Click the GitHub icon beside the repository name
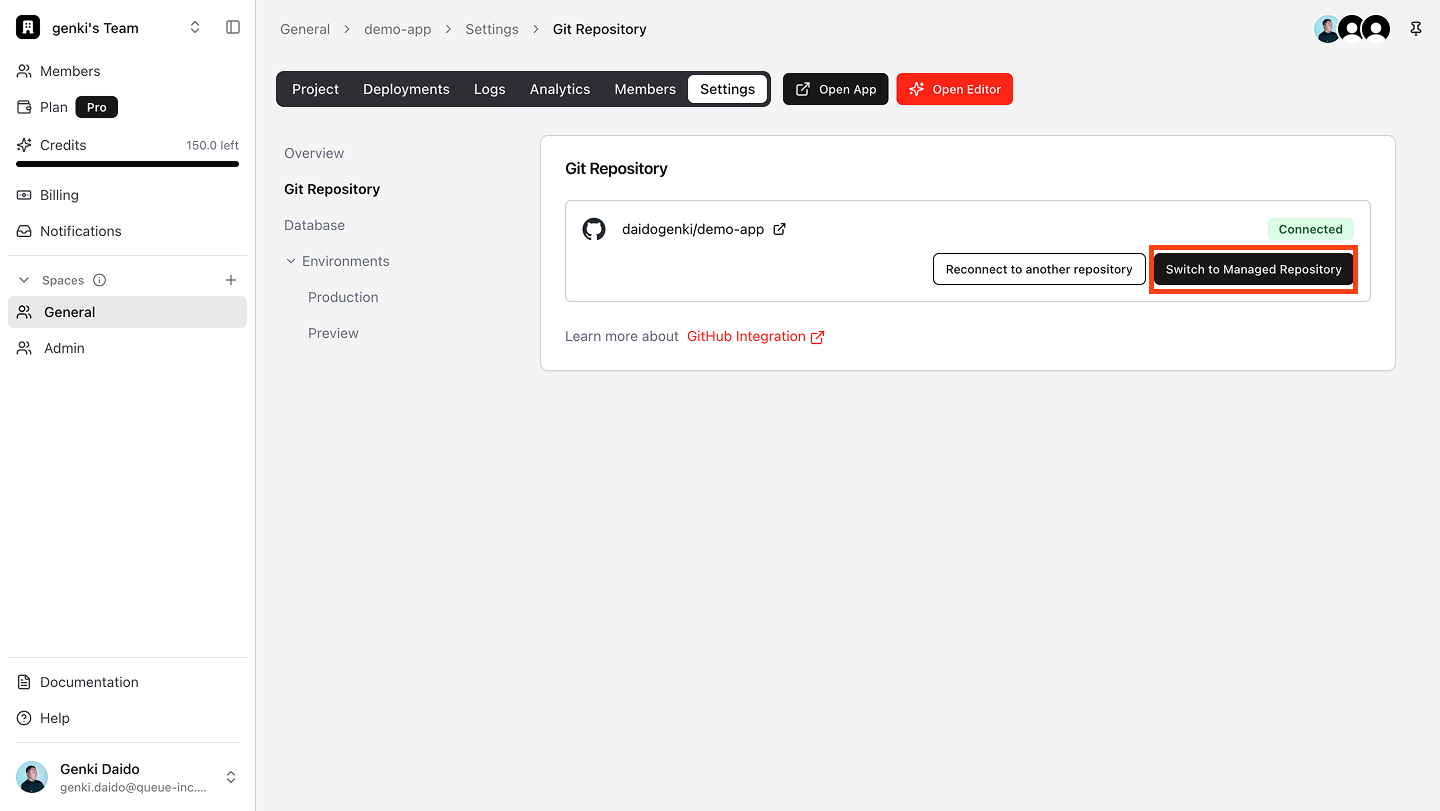1440x811 pixels. tap(594, 229)
